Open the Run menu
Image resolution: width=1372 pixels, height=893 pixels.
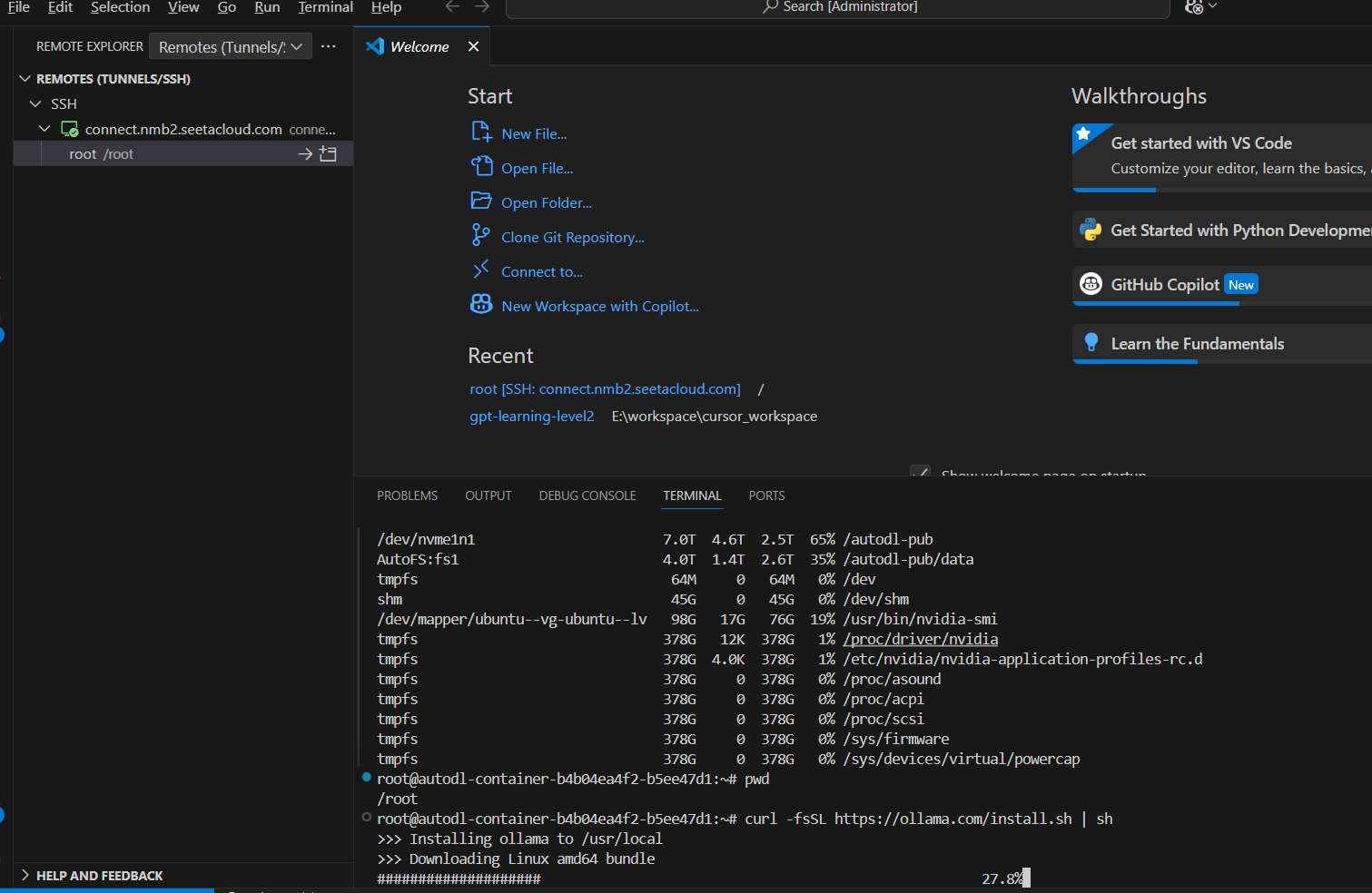point(267,7)
